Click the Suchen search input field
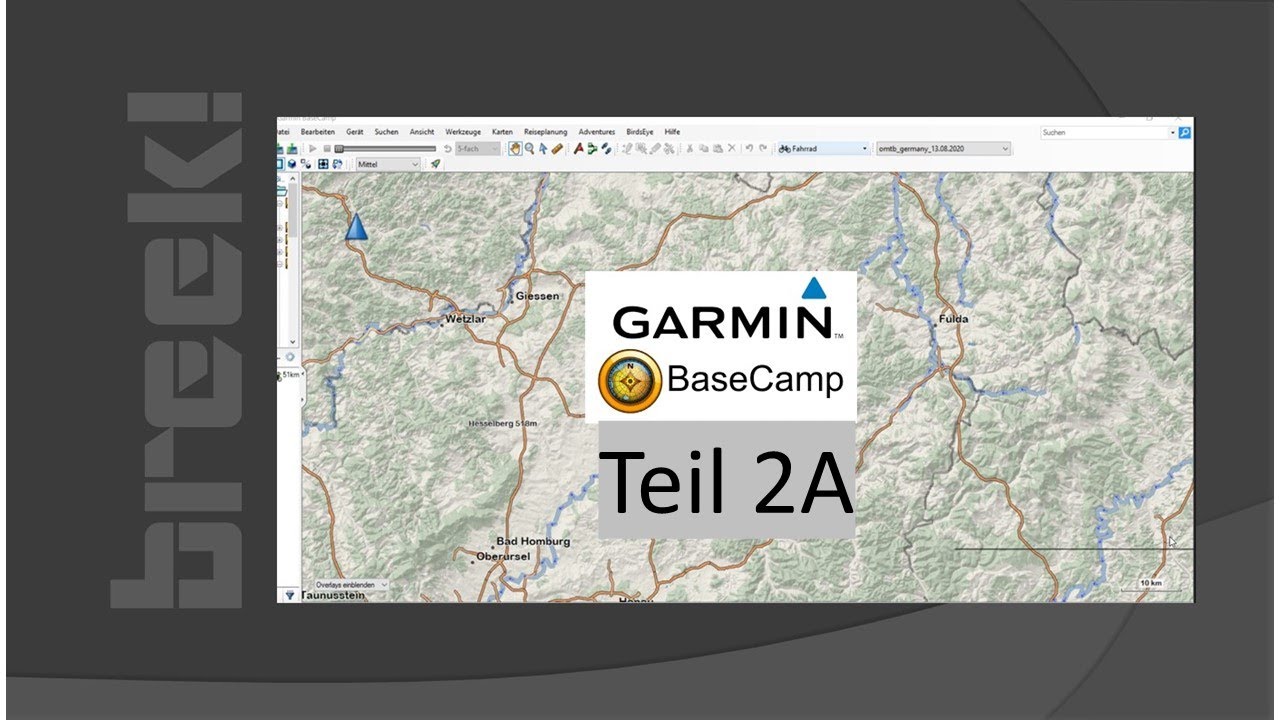 1103,132
